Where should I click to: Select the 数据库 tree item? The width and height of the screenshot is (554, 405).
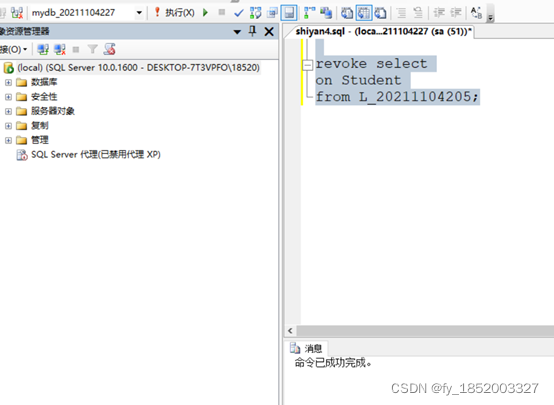[x=44, y=82]
